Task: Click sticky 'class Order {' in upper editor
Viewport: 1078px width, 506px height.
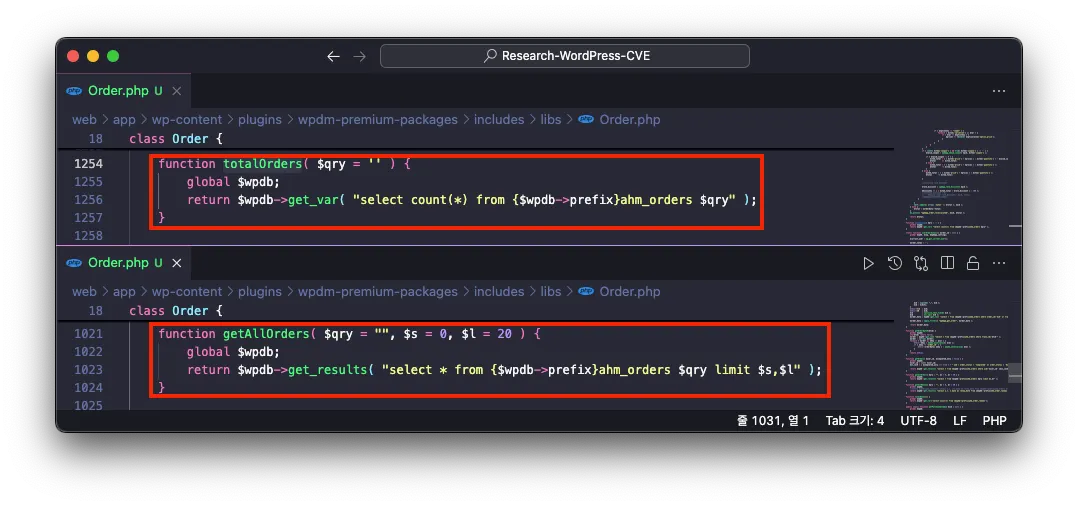Action: [176, 139]
